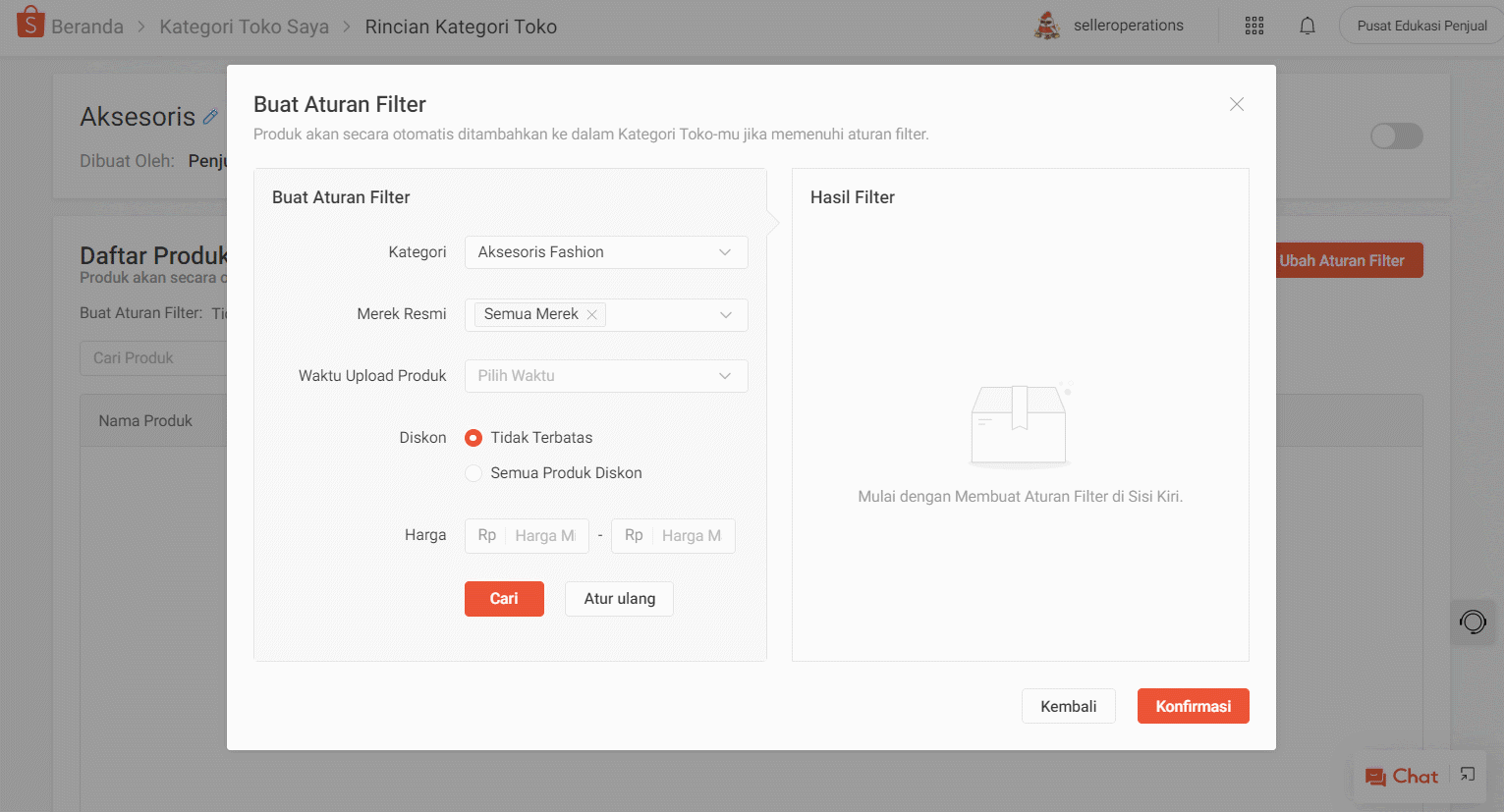This screenshot has width=1504, height=812.
Task: Click the selleroperations profile avatar
Action: point(1047,26)
